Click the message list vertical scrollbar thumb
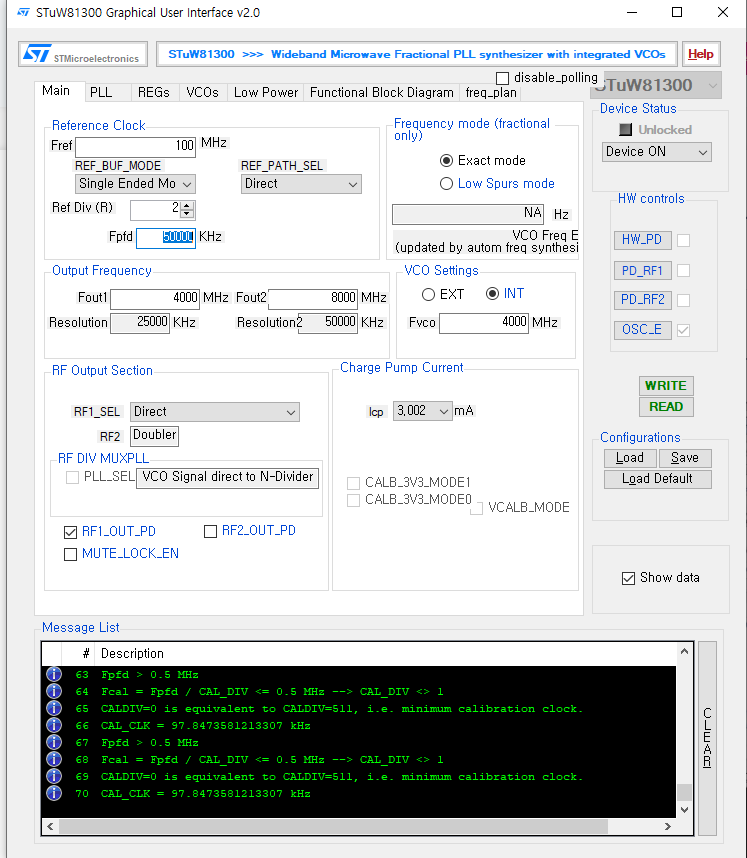The height and width of the screenshot is (858, 747). pos(684,792)
